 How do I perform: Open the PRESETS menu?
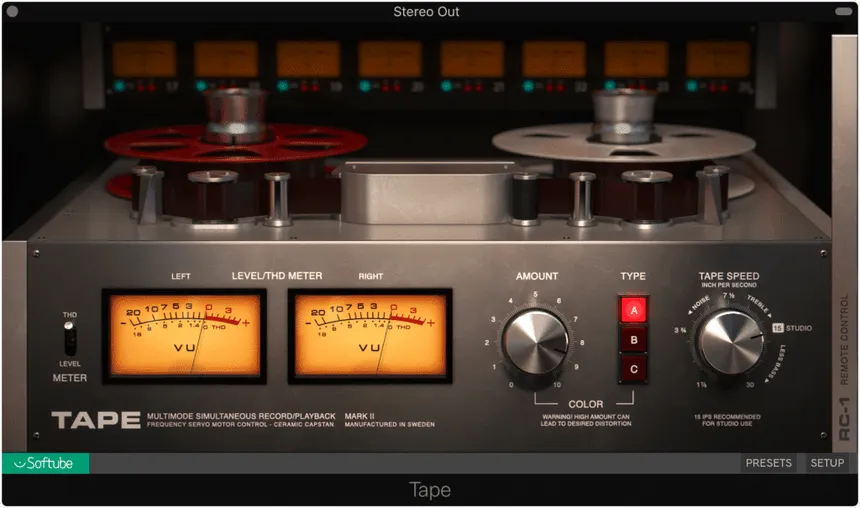768,463
